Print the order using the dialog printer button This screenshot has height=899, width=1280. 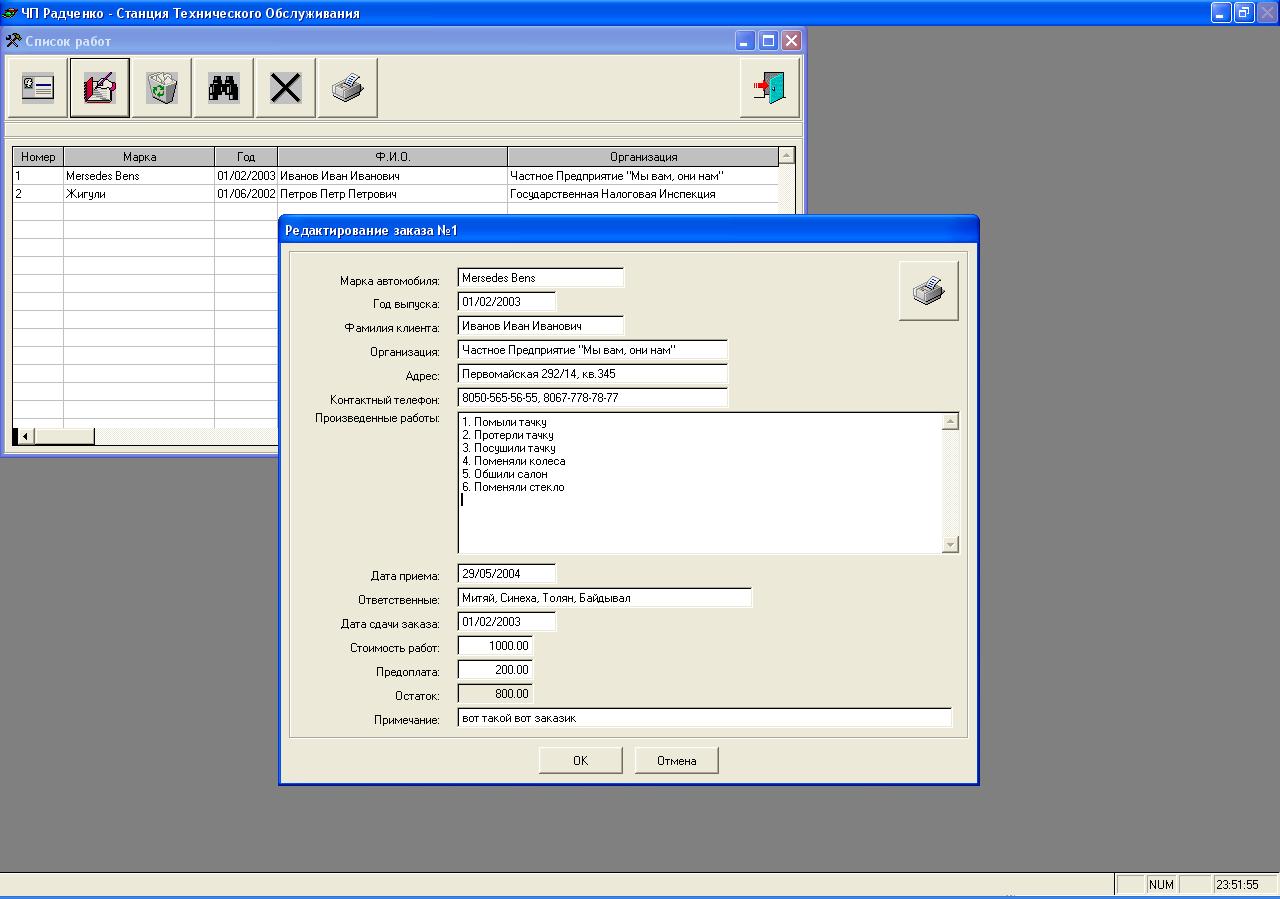point(929,291)
